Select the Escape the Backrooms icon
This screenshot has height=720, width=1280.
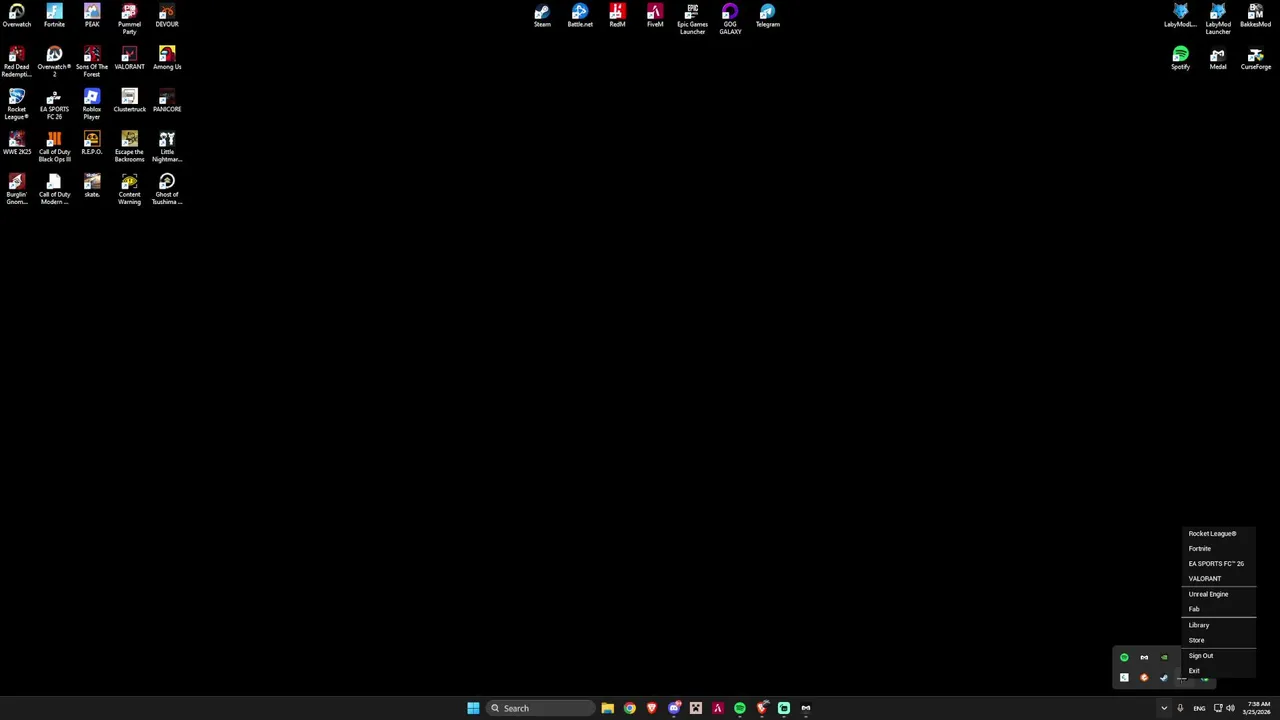[x=129, y=147]
